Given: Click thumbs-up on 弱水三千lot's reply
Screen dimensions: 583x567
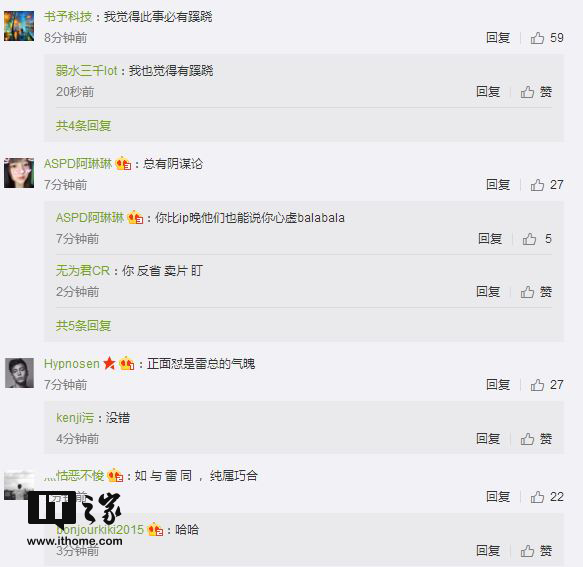Looking at the screenshot, I should click(x=536, y=91).
